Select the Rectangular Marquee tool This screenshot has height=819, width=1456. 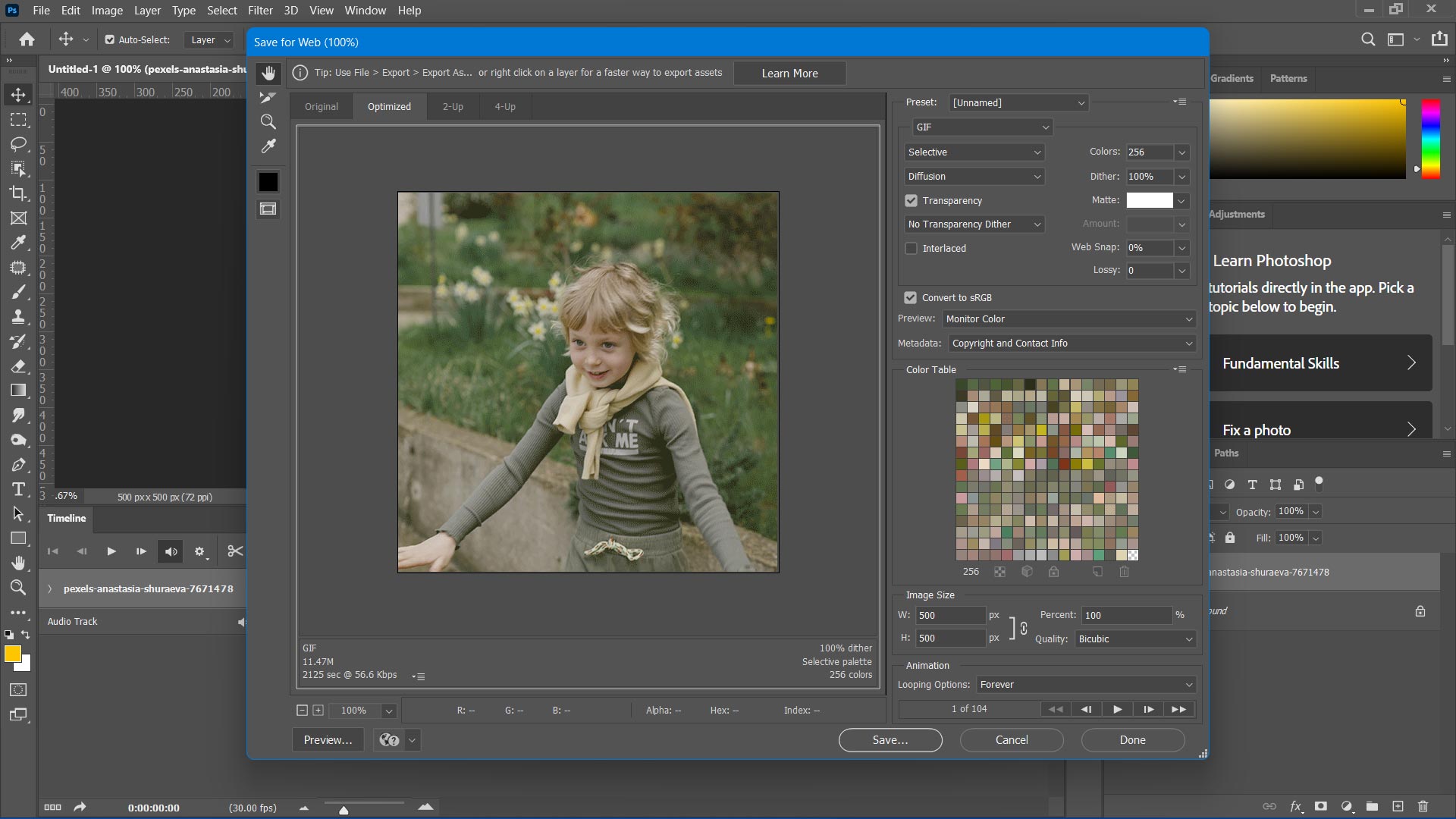point(18,120)
